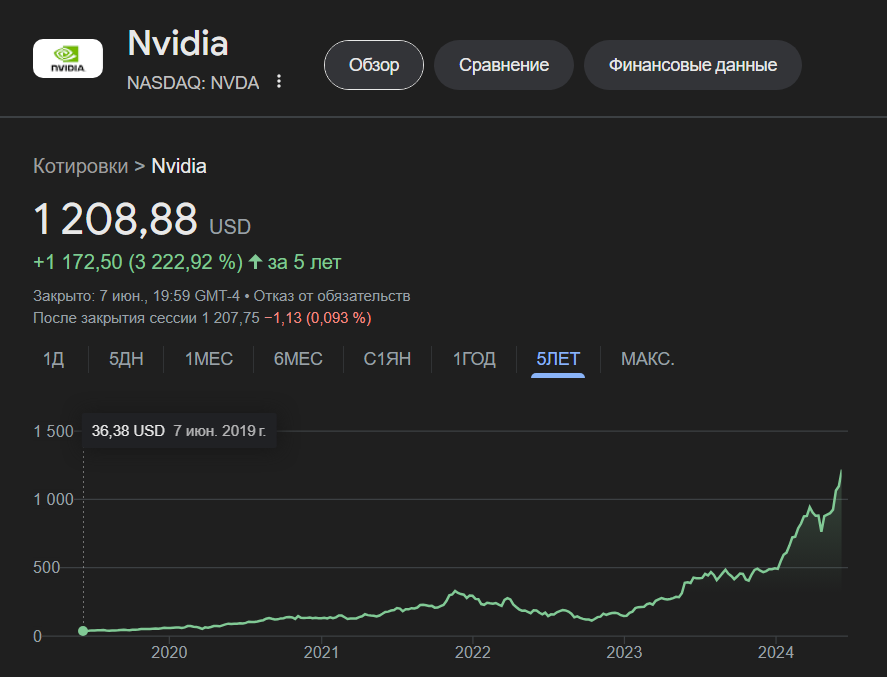
Task: Select the С1ЯН year-to-date range
Action: (x=387, y=359)
